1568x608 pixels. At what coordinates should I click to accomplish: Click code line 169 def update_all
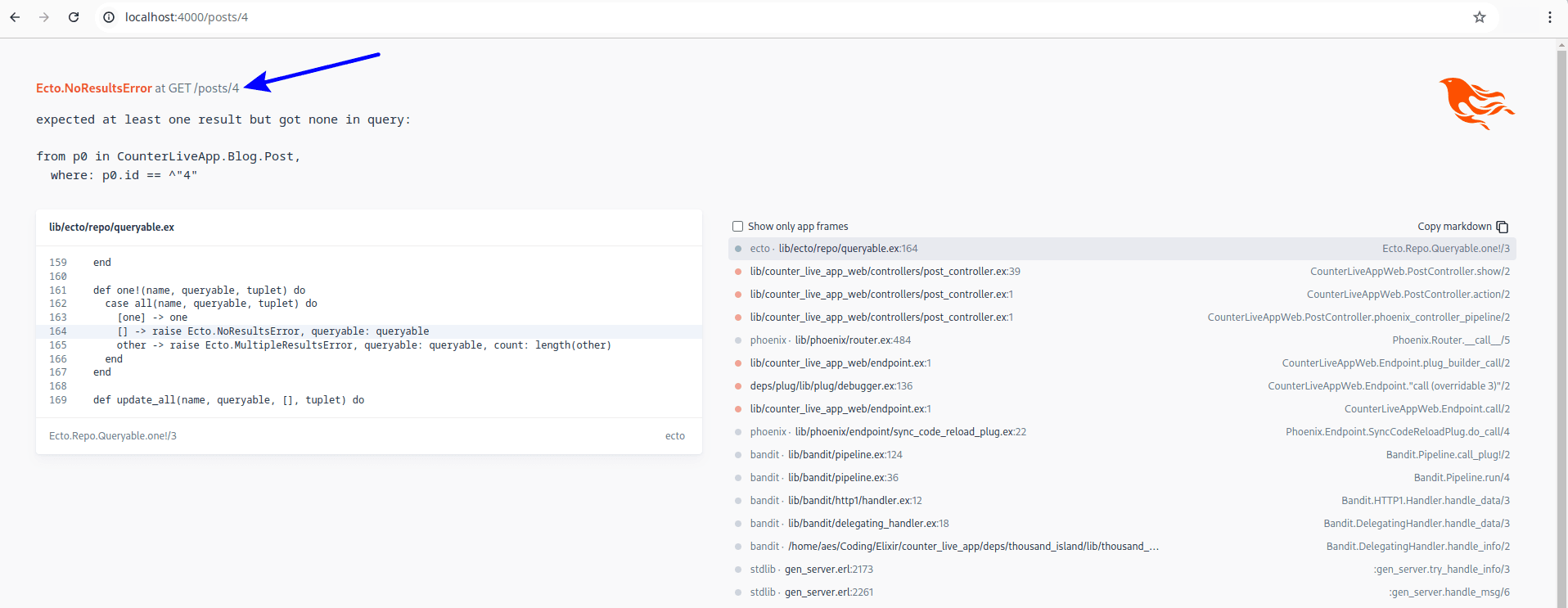coord(228,400)
